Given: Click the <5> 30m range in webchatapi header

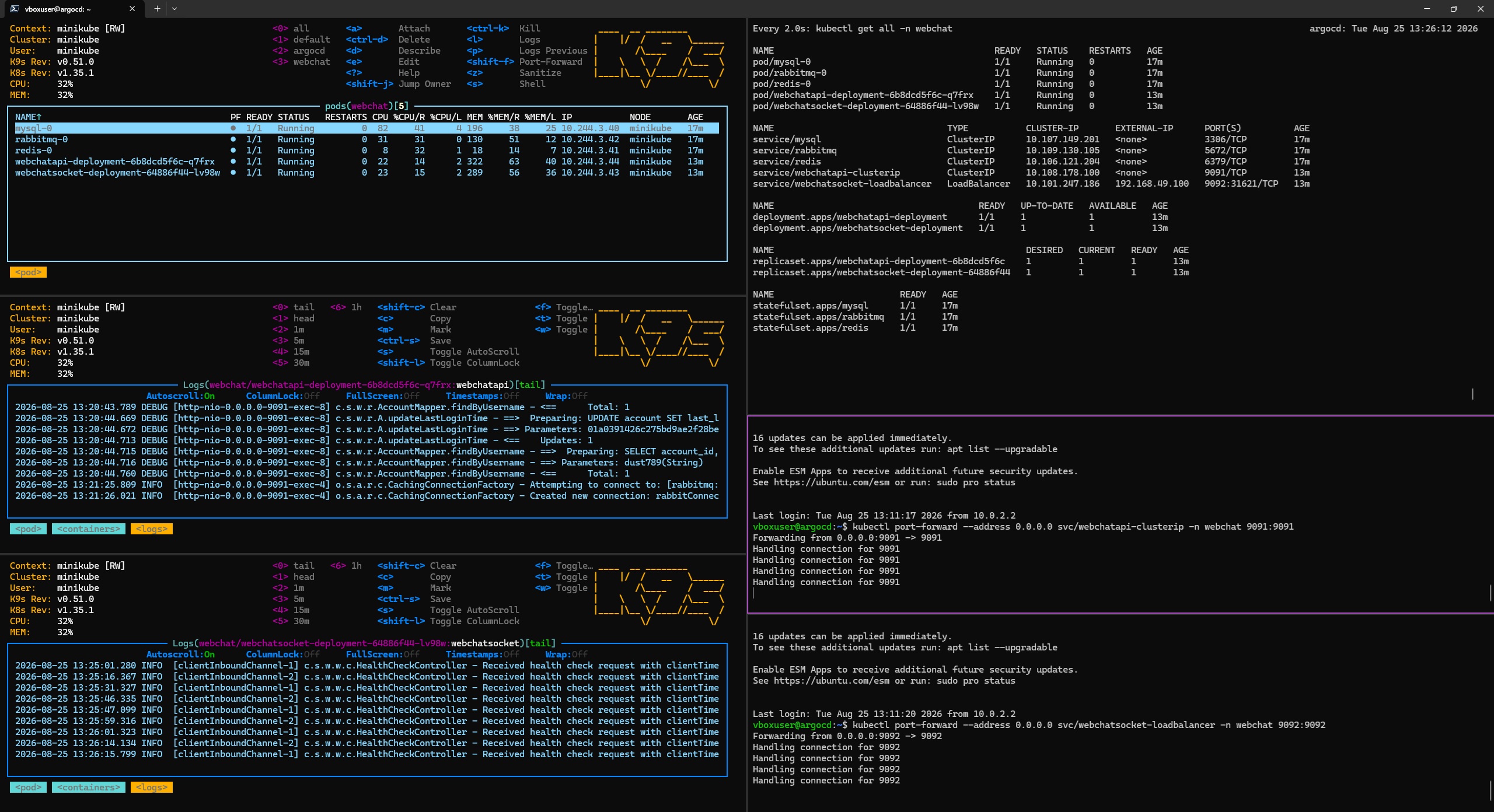Looking at the screenshot, I should click(291, 363).
